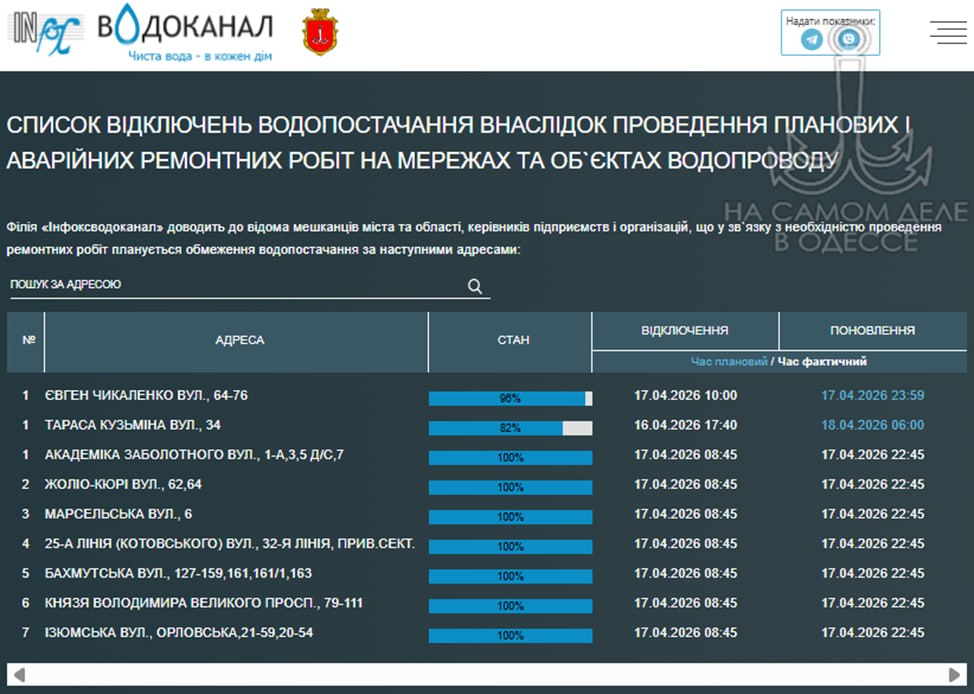
Task: Click the ПОНОВЛЕННЯ column header
Action: coord(872,330)
